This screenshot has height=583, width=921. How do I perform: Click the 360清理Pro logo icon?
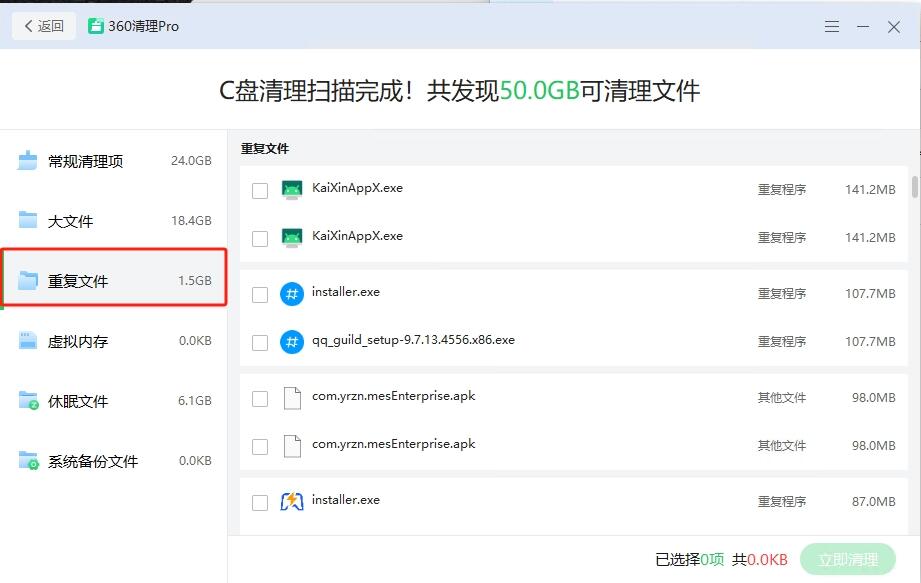[x=96, y=26]
